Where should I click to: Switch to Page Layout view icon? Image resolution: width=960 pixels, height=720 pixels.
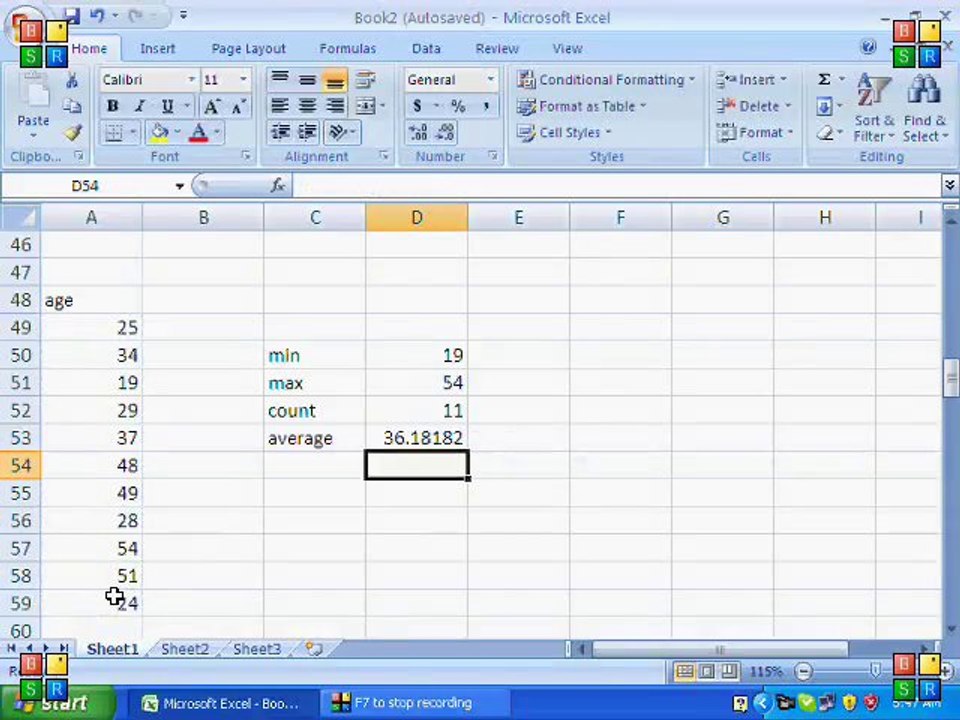click(x=707, y=672)
